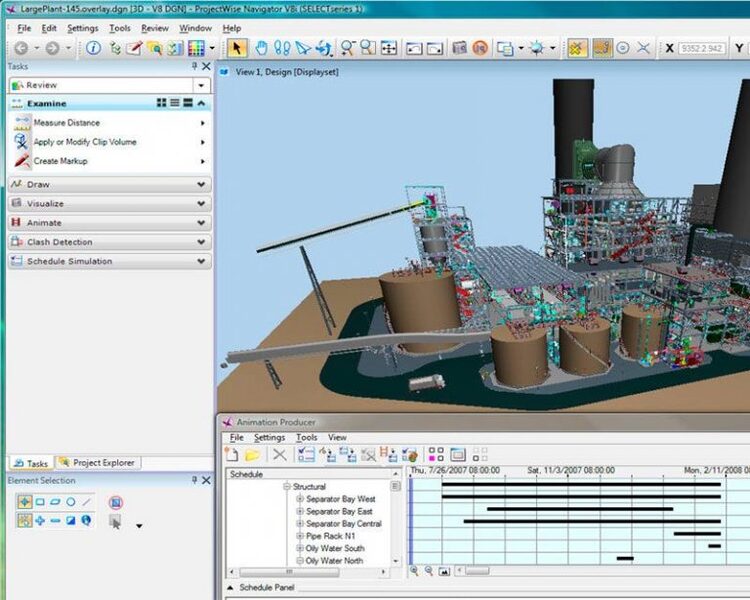This screenshot has height=600, width=750.
Task: Expand the Separator Bay West tree node
Action: pos(300,499)
